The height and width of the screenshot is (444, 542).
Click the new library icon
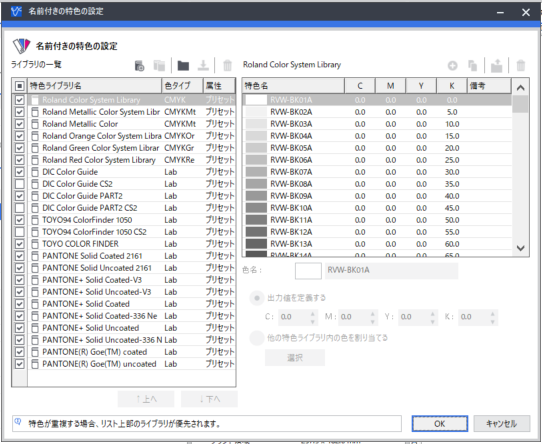(x=139, y=65)
